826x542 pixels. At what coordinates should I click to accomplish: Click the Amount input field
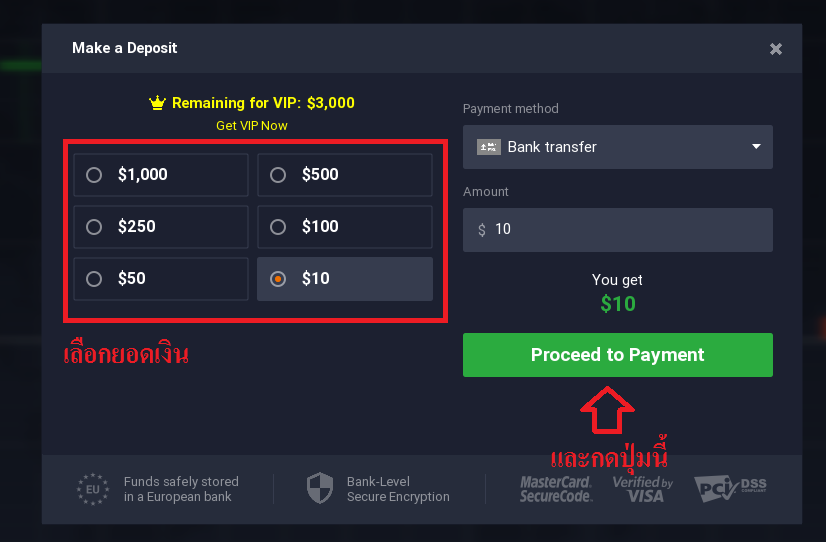[617, 230]
